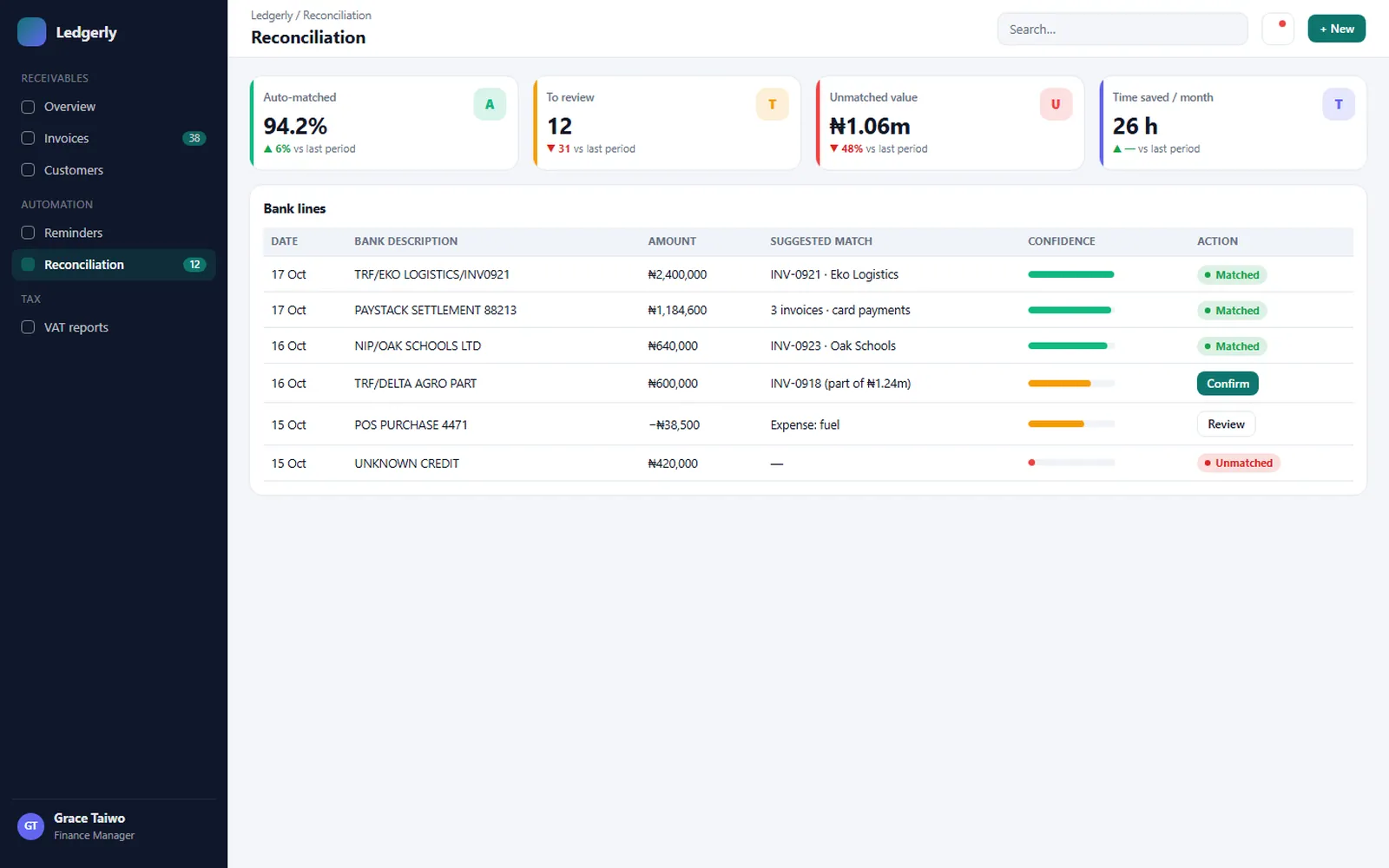Select PAYSTACK SETTLEMENT 88213 description
This screenshot has width=1389, height=868.
(x=435, y=310)
